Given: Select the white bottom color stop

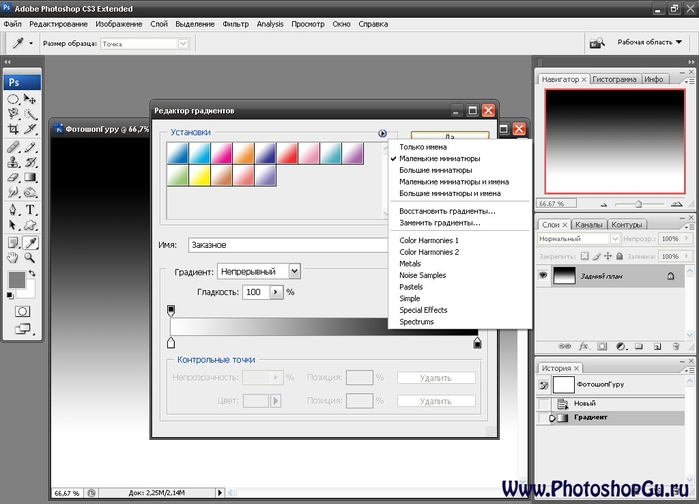Looking at the screenshot, I should 171,343.
